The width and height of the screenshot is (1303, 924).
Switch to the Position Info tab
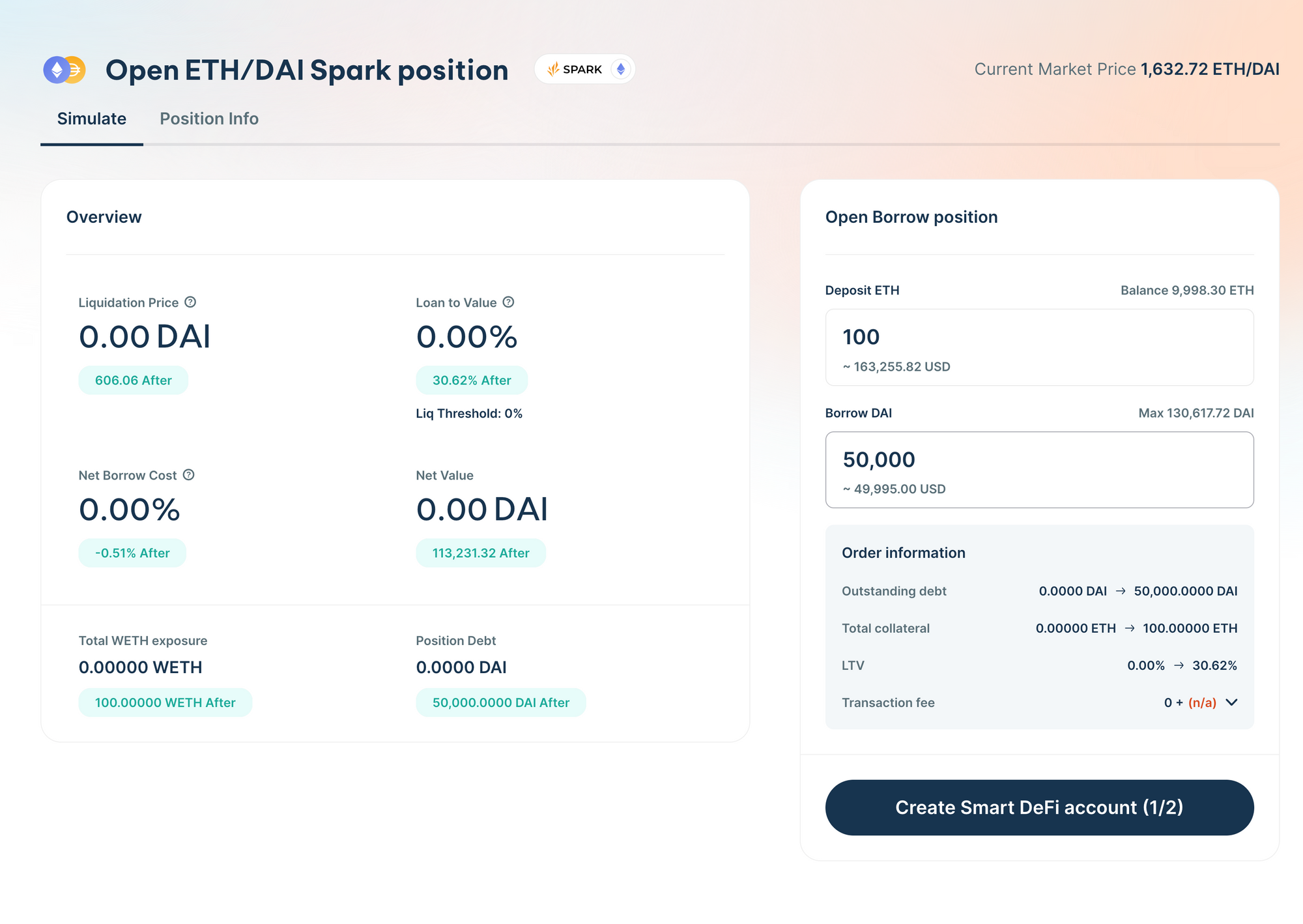209,119
